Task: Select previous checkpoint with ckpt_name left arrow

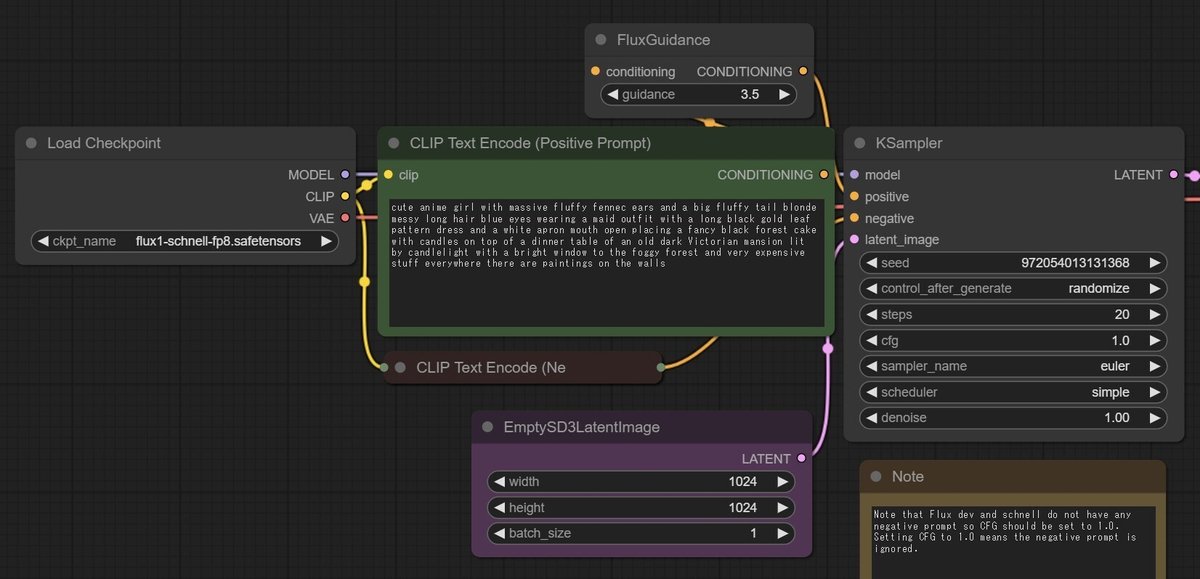Action: pos(42,241)
